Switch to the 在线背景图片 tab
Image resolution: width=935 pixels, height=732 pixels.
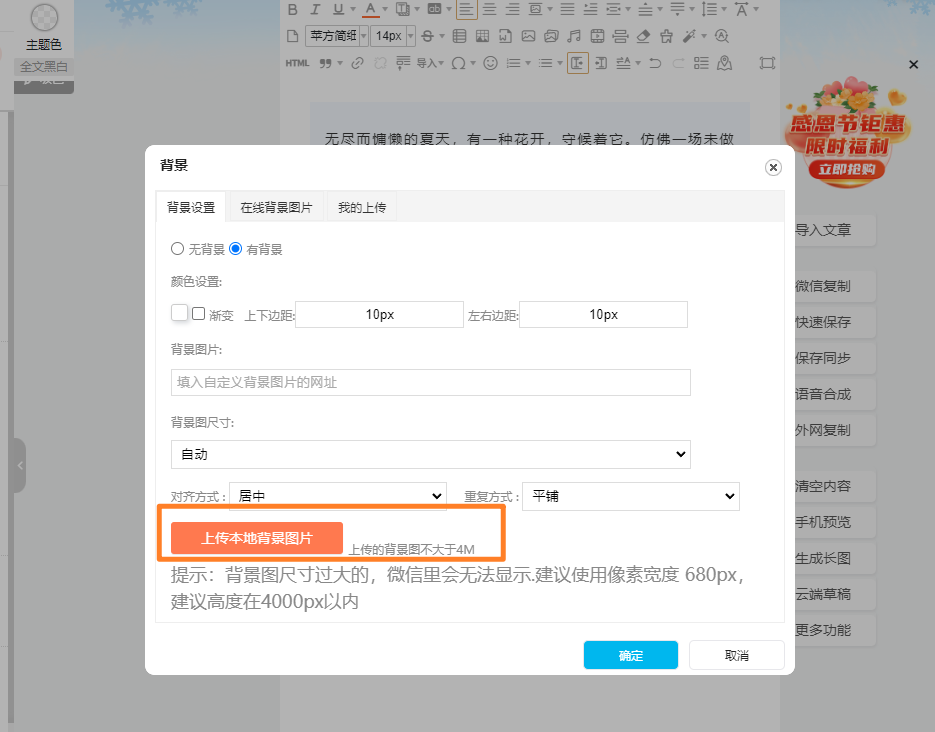pyautogui.click(x=276, y=207)
